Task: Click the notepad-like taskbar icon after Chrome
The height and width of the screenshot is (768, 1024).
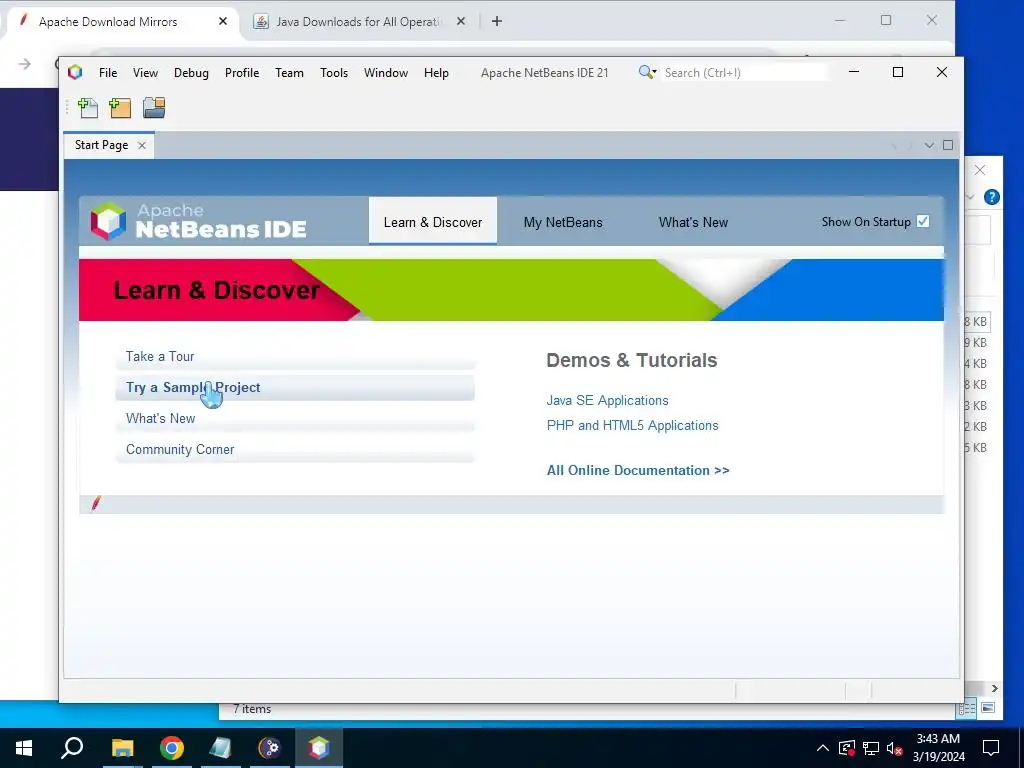Action: [221, 748]
